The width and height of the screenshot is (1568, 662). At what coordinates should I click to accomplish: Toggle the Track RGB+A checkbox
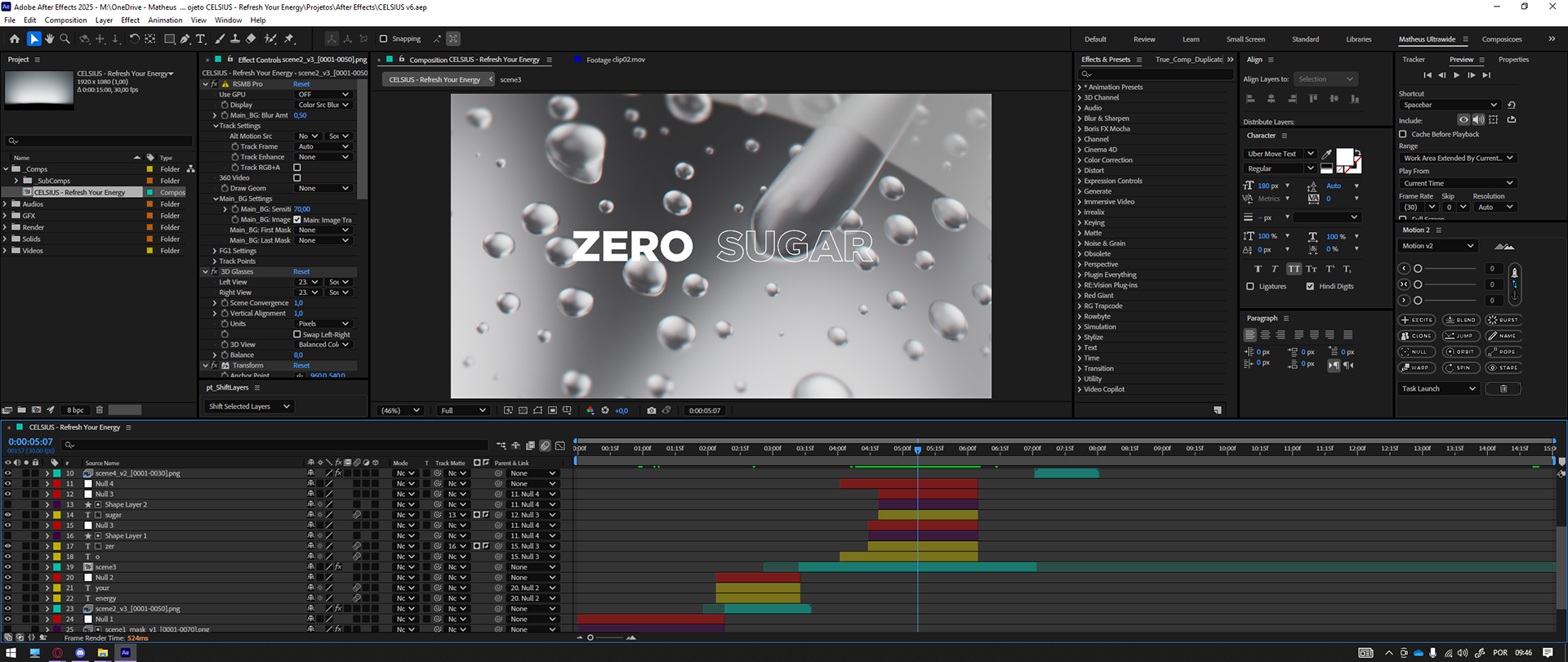[297, 168]
